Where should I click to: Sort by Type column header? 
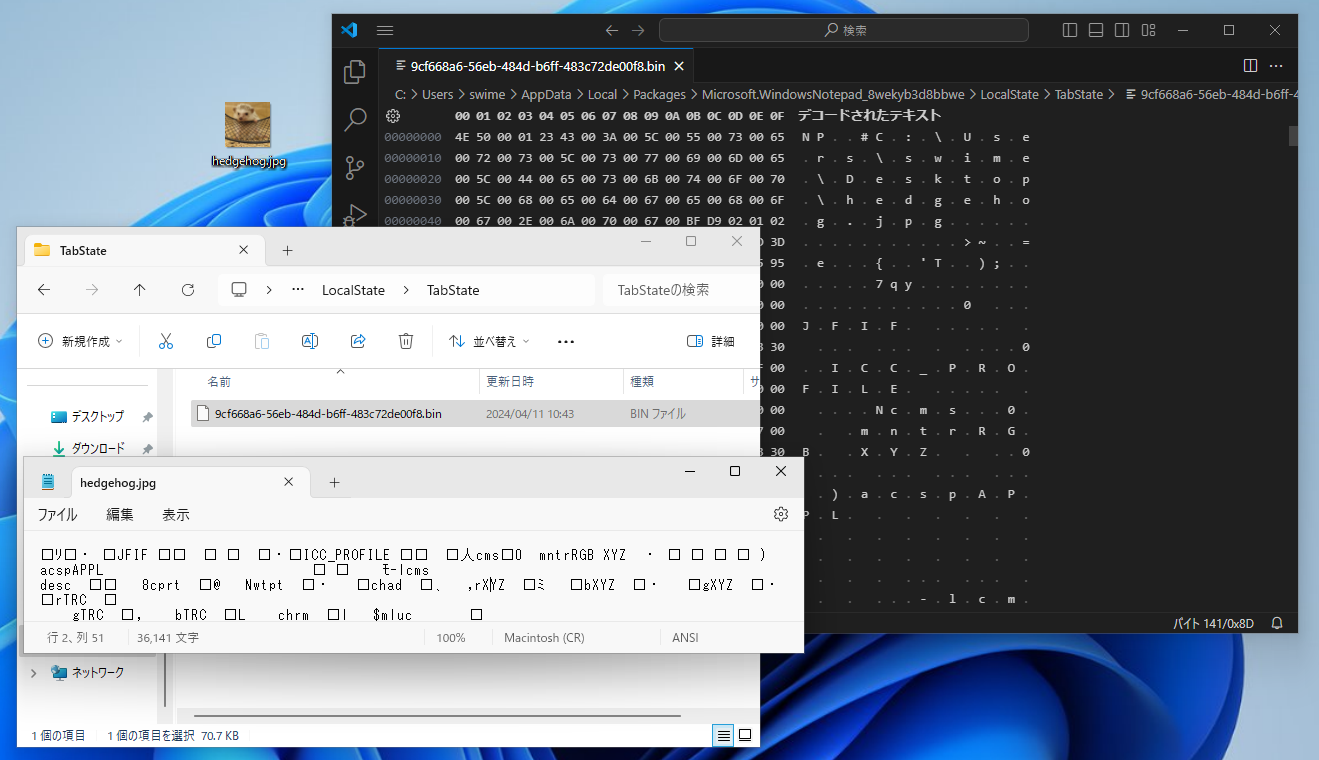tap(683, 382)
